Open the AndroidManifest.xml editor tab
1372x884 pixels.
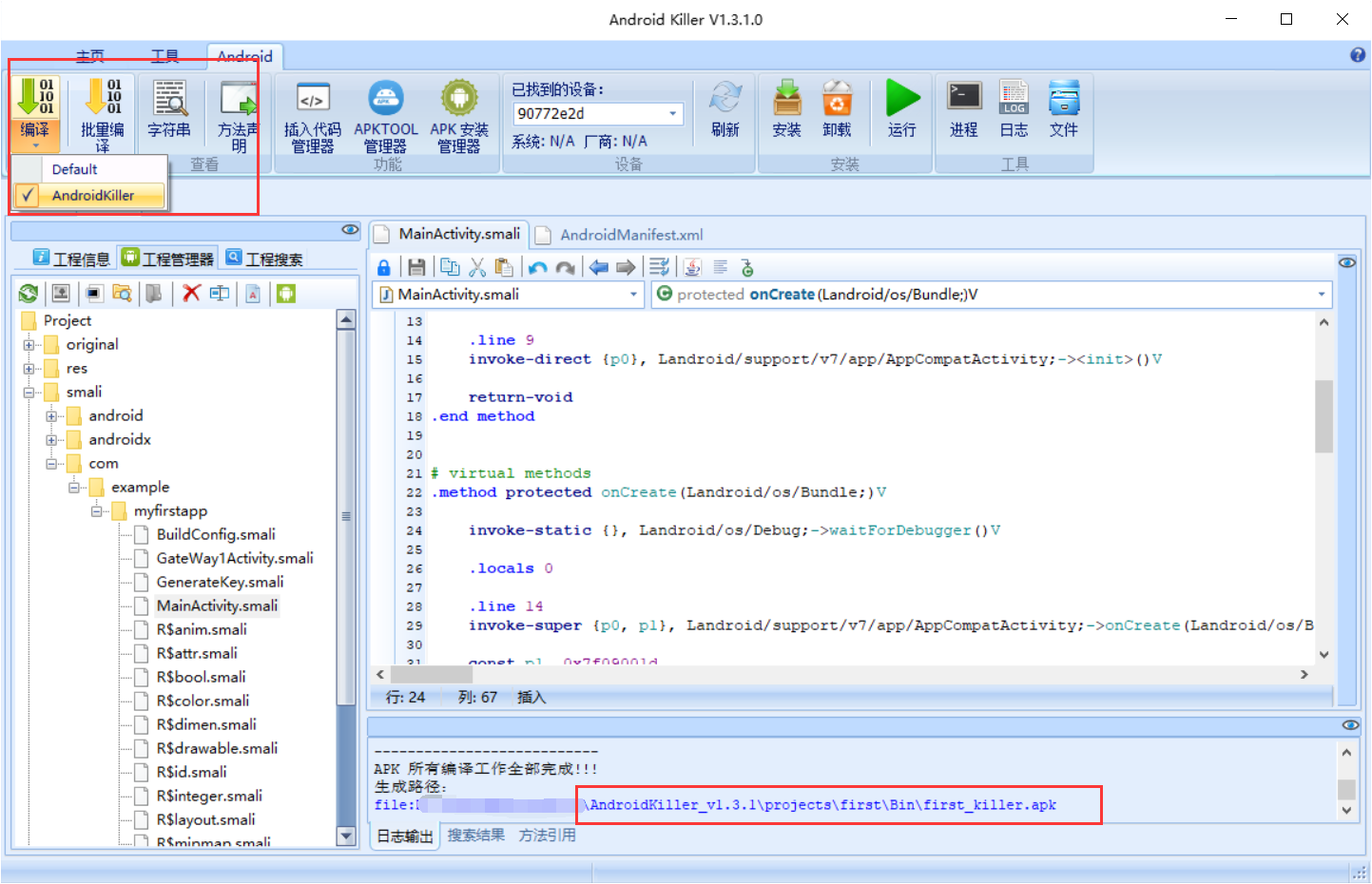(x=620, y=235)
